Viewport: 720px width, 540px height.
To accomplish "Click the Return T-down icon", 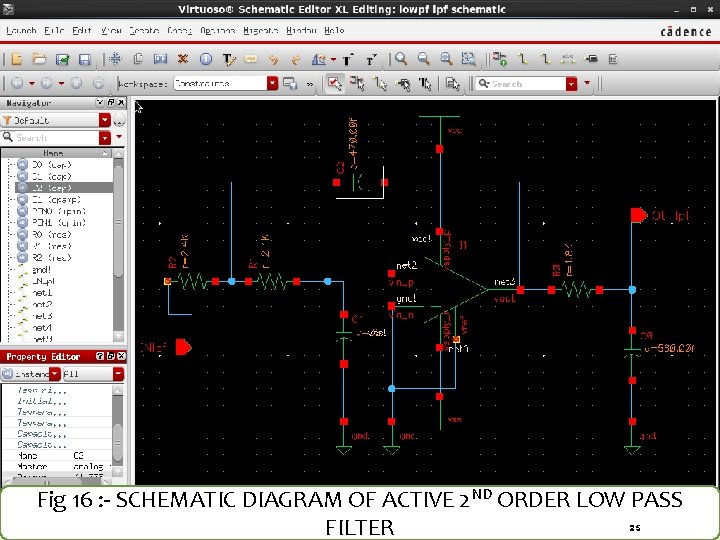I will coord(371,59).
